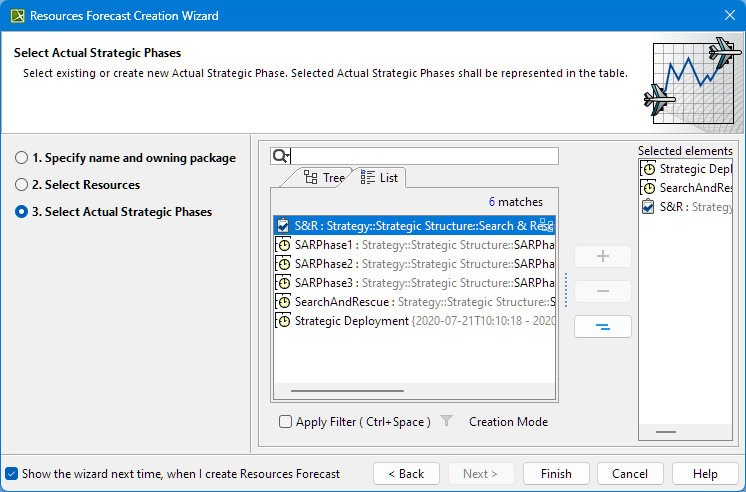Select the SARPhase1 clock icon

284,245
